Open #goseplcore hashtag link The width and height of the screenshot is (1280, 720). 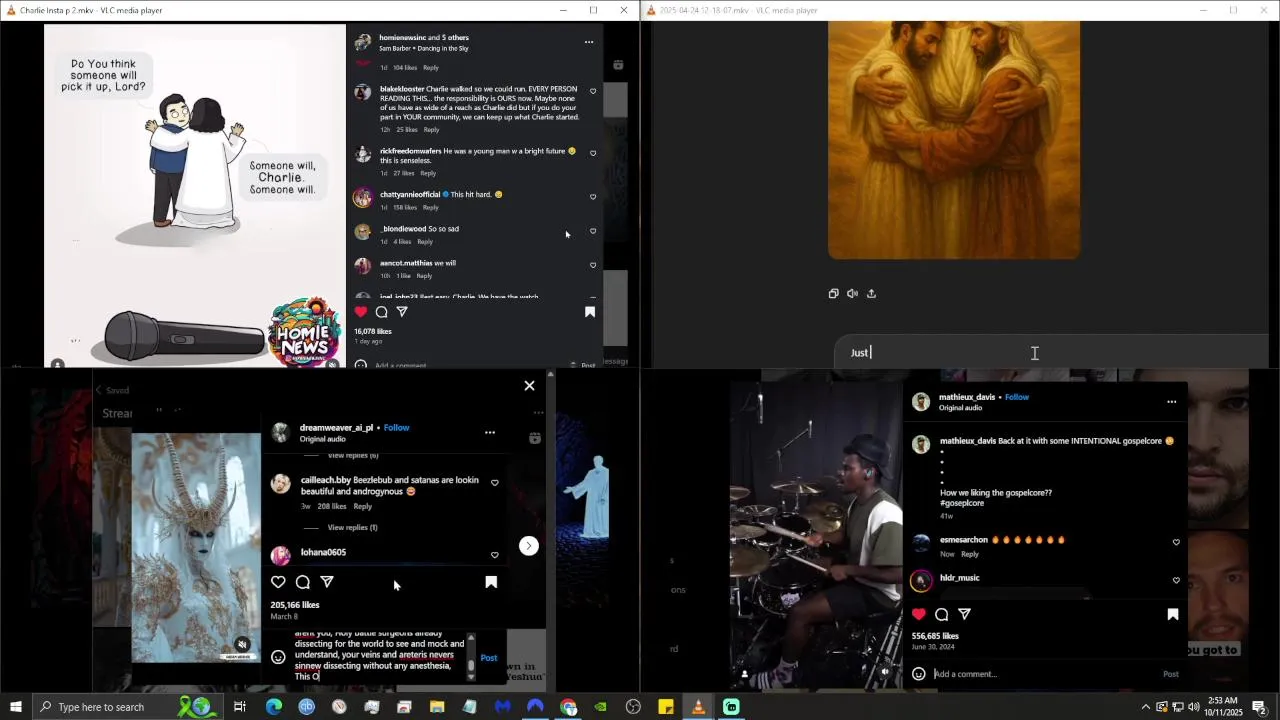[962, 503]
